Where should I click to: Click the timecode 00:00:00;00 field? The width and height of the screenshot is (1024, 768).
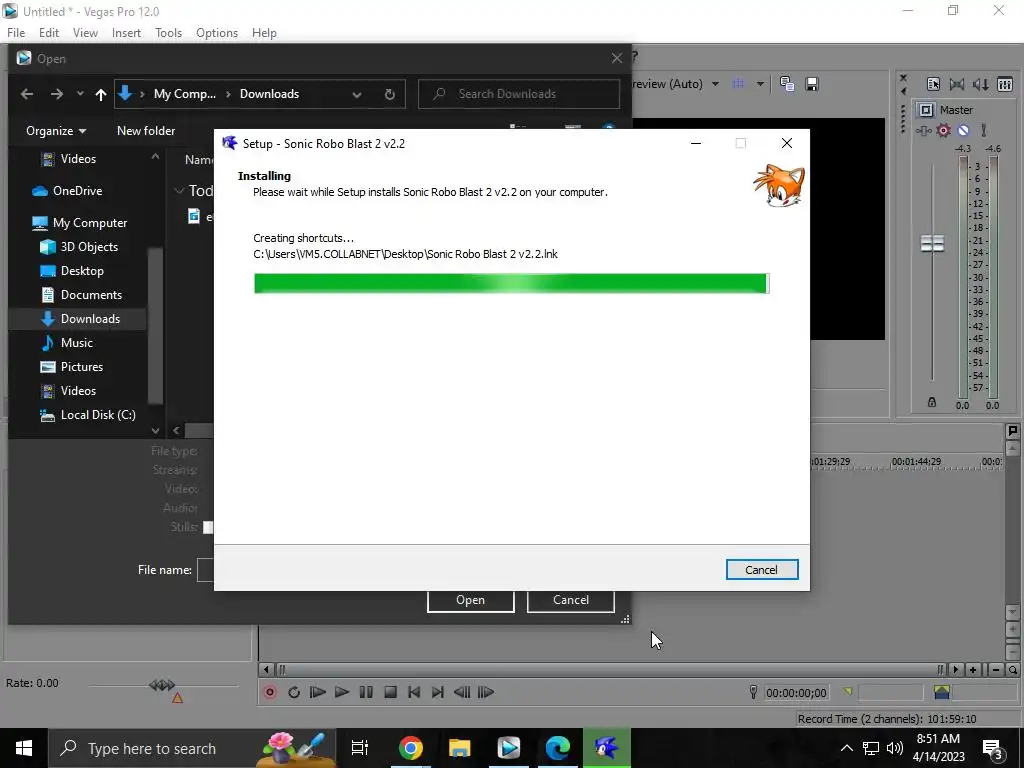click(796, 692)
